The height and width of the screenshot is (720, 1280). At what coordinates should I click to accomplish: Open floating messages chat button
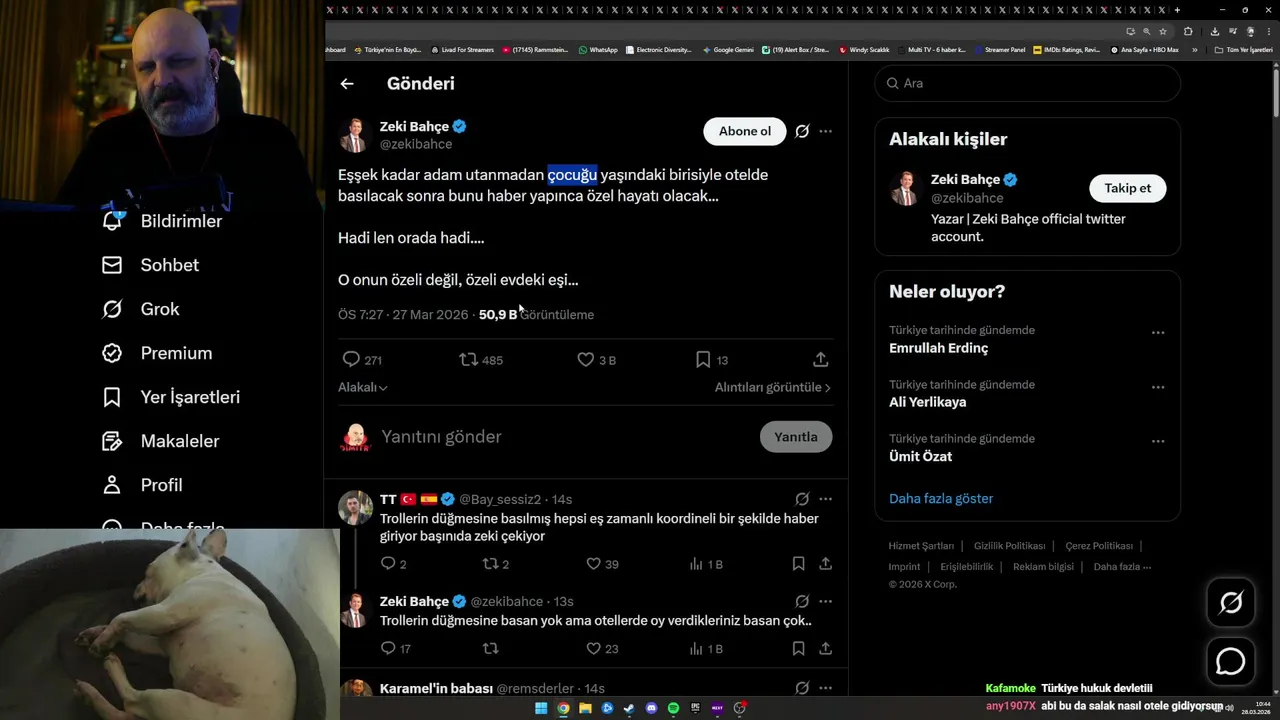(x=1231, y=661)
